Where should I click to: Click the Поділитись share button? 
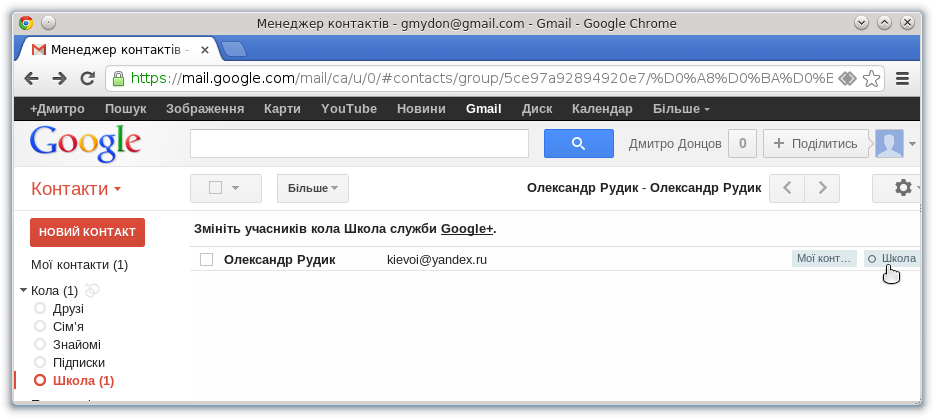pos(815,143)
